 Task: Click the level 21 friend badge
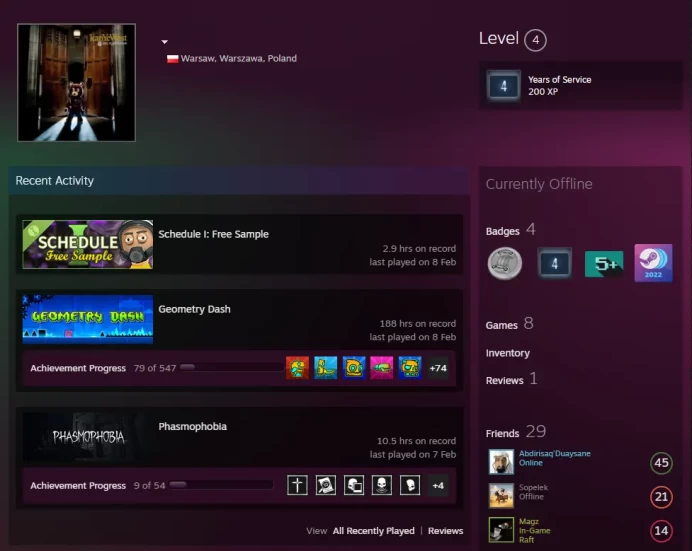point(661,497)
